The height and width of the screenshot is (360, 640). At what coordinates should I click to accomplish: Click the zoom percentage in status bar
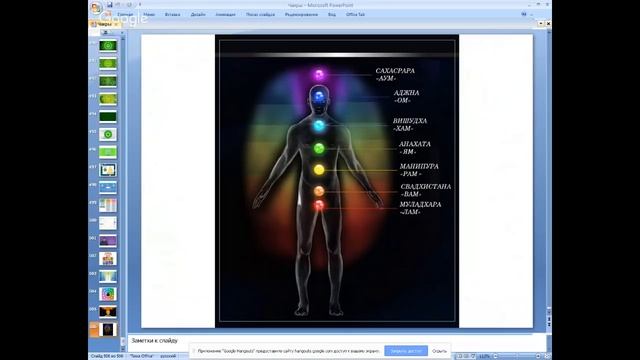tap(484, 356)
